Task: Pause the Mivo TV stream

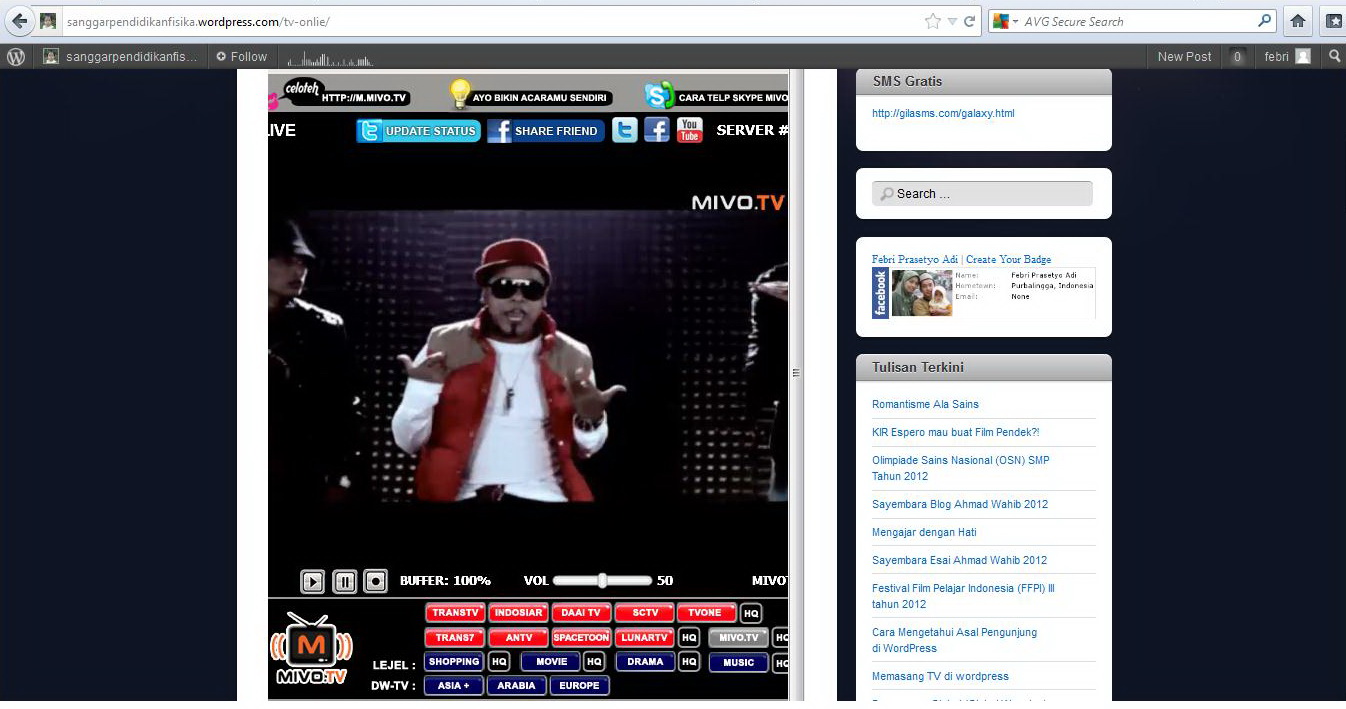Action: coord(345,581)
